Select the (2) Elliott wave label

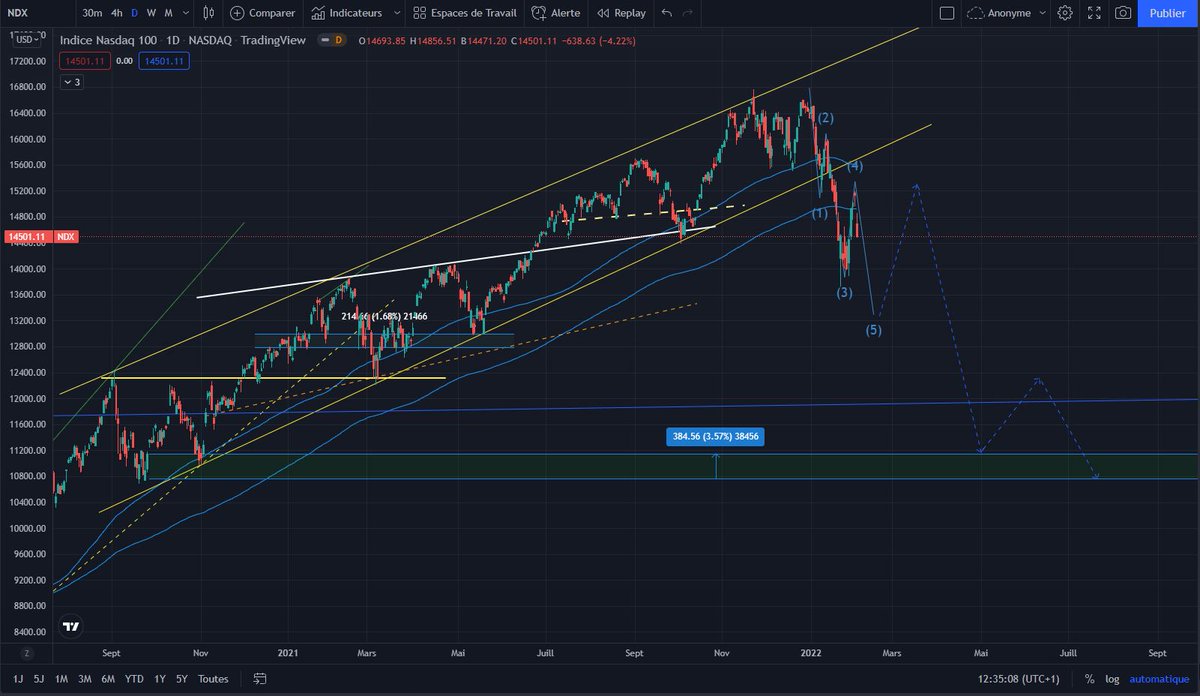click(825, 118)
